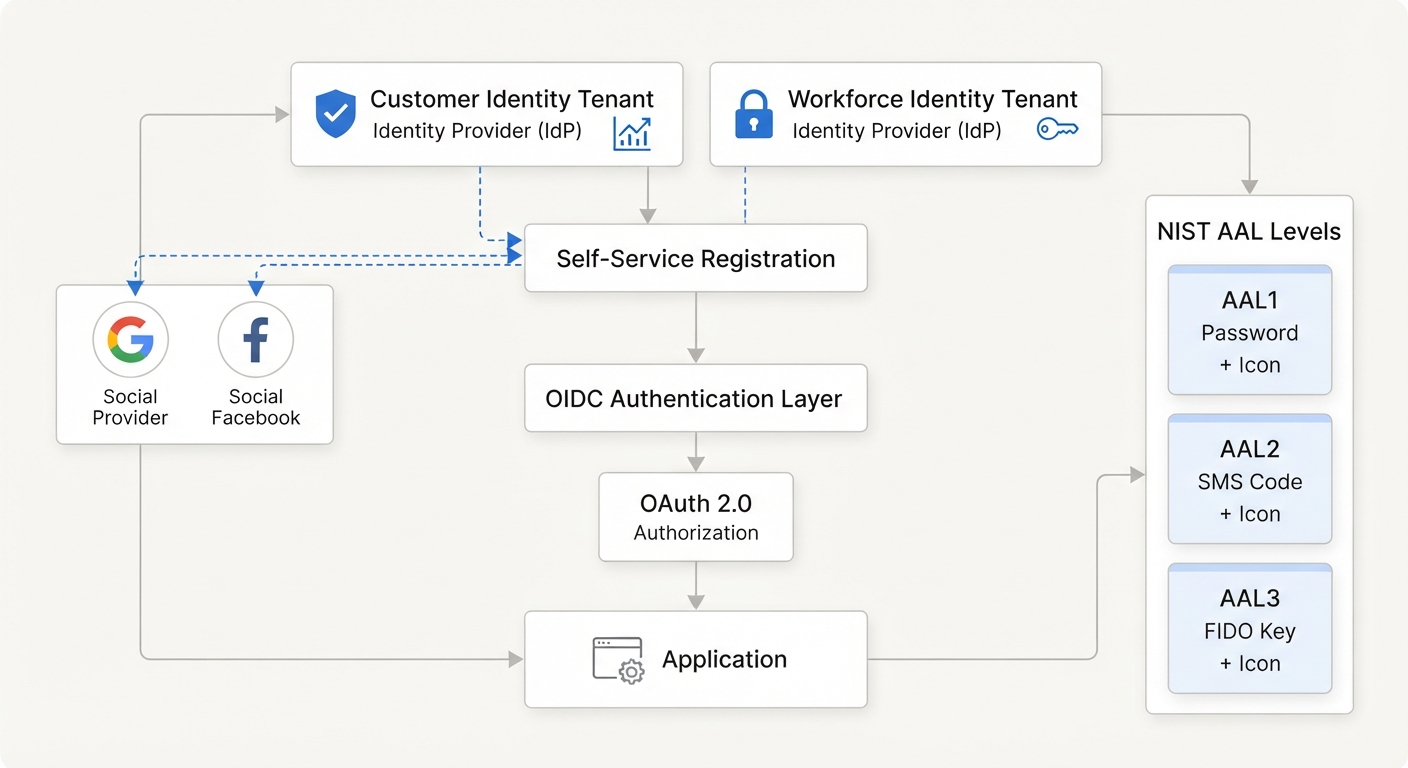Select the OIDC Authentication Layer node
Image resolution: width=1408 pixels, height=768 pixels.
[x=696, y=398]
